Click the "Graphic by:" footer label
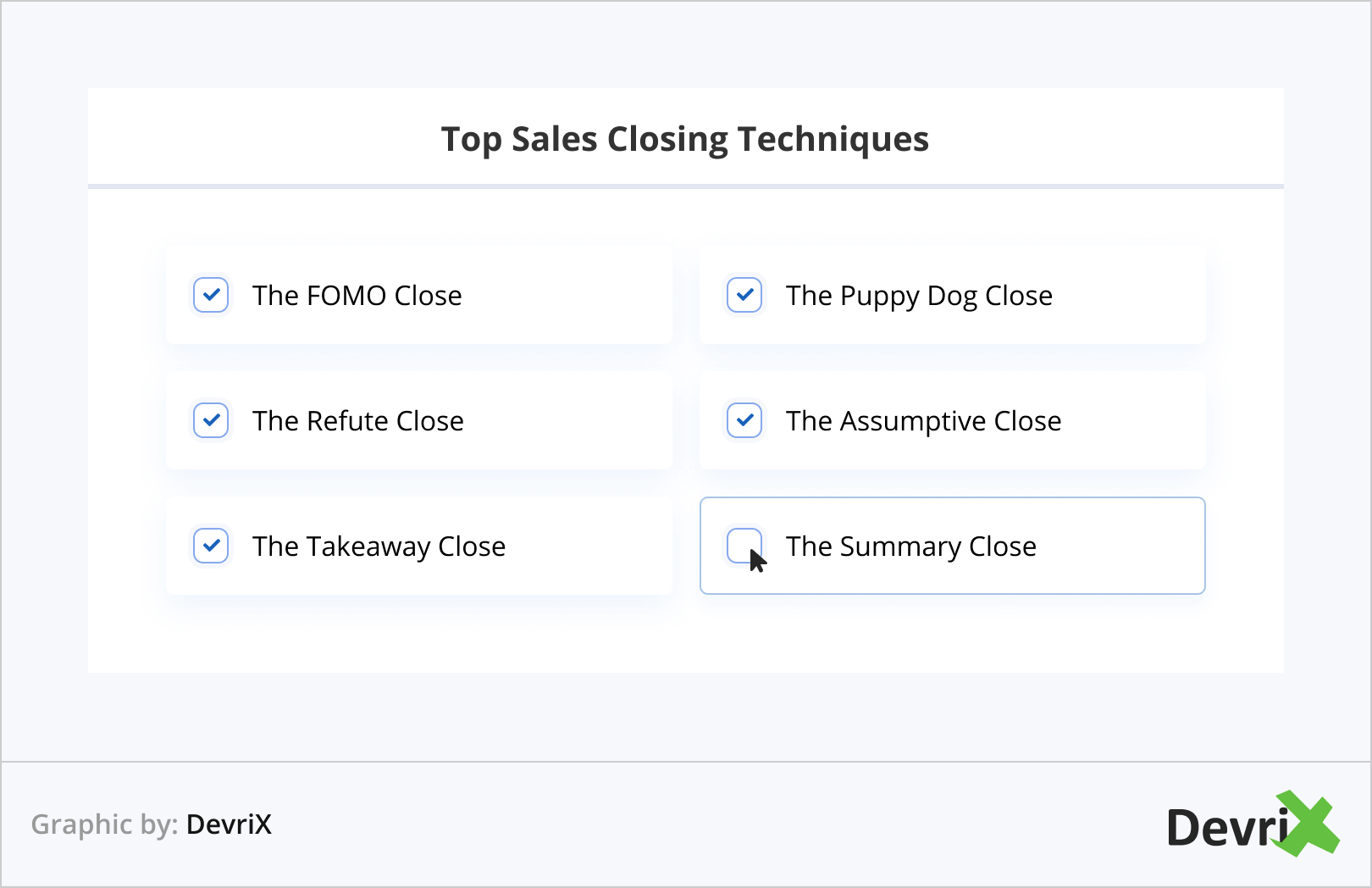This screenshot has height=888, width=1372. (x=104, y=824)
